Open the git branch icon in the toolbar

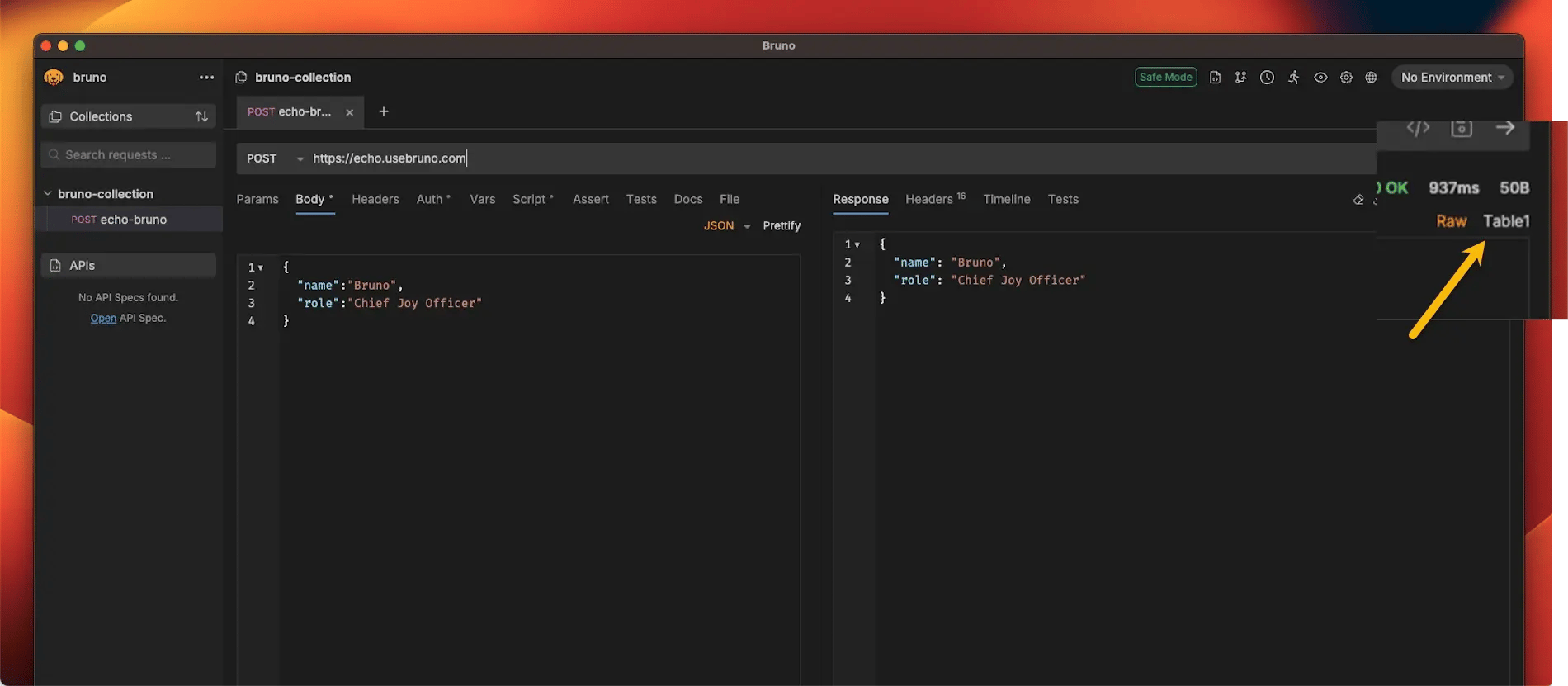point(1240,78)
